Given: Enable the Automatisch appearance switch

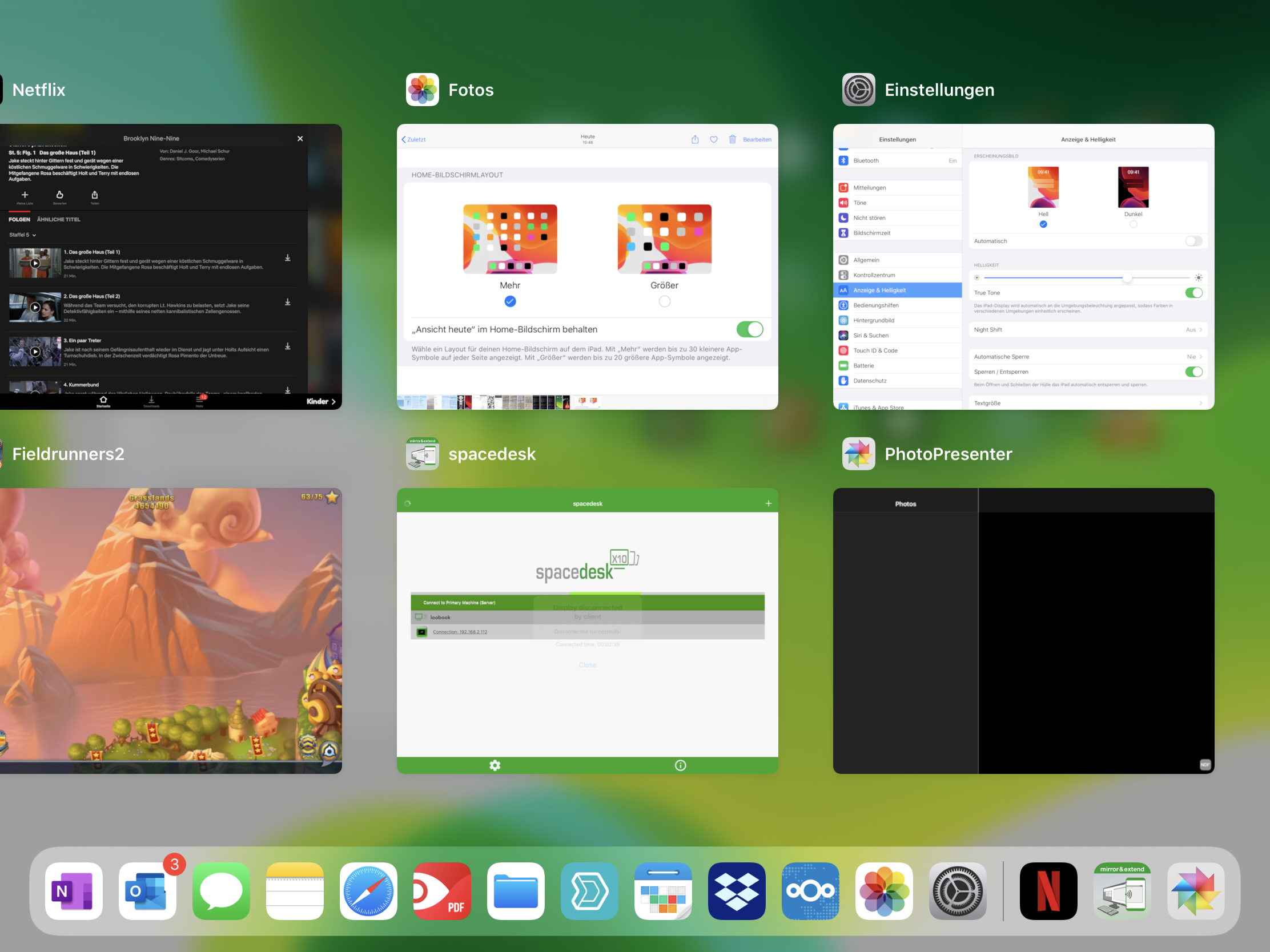Looking at the screenshot, I should 1193,241.
